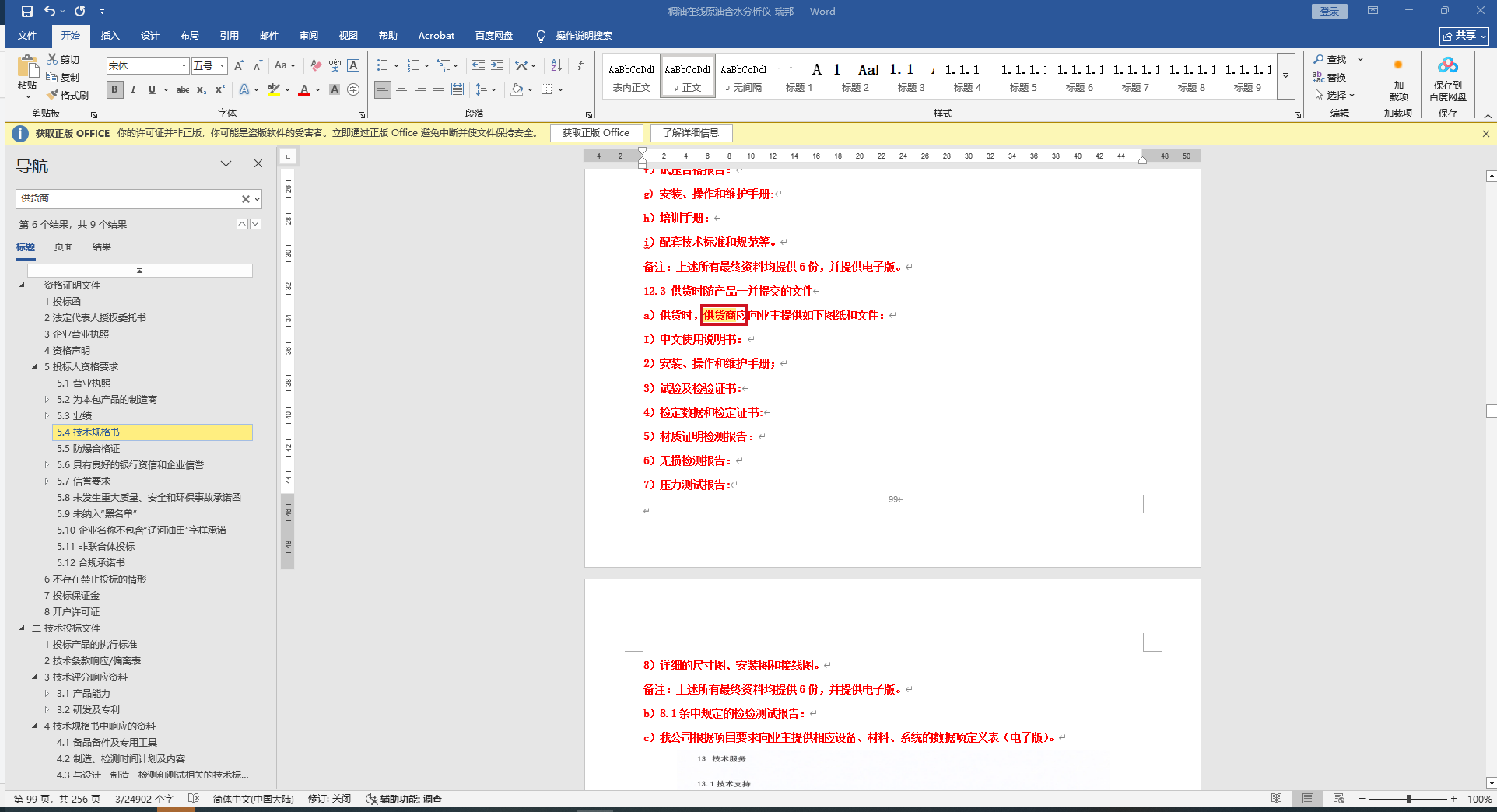
Task: Switch to Web Layout view in status bar
Action: pos(1339,799)
